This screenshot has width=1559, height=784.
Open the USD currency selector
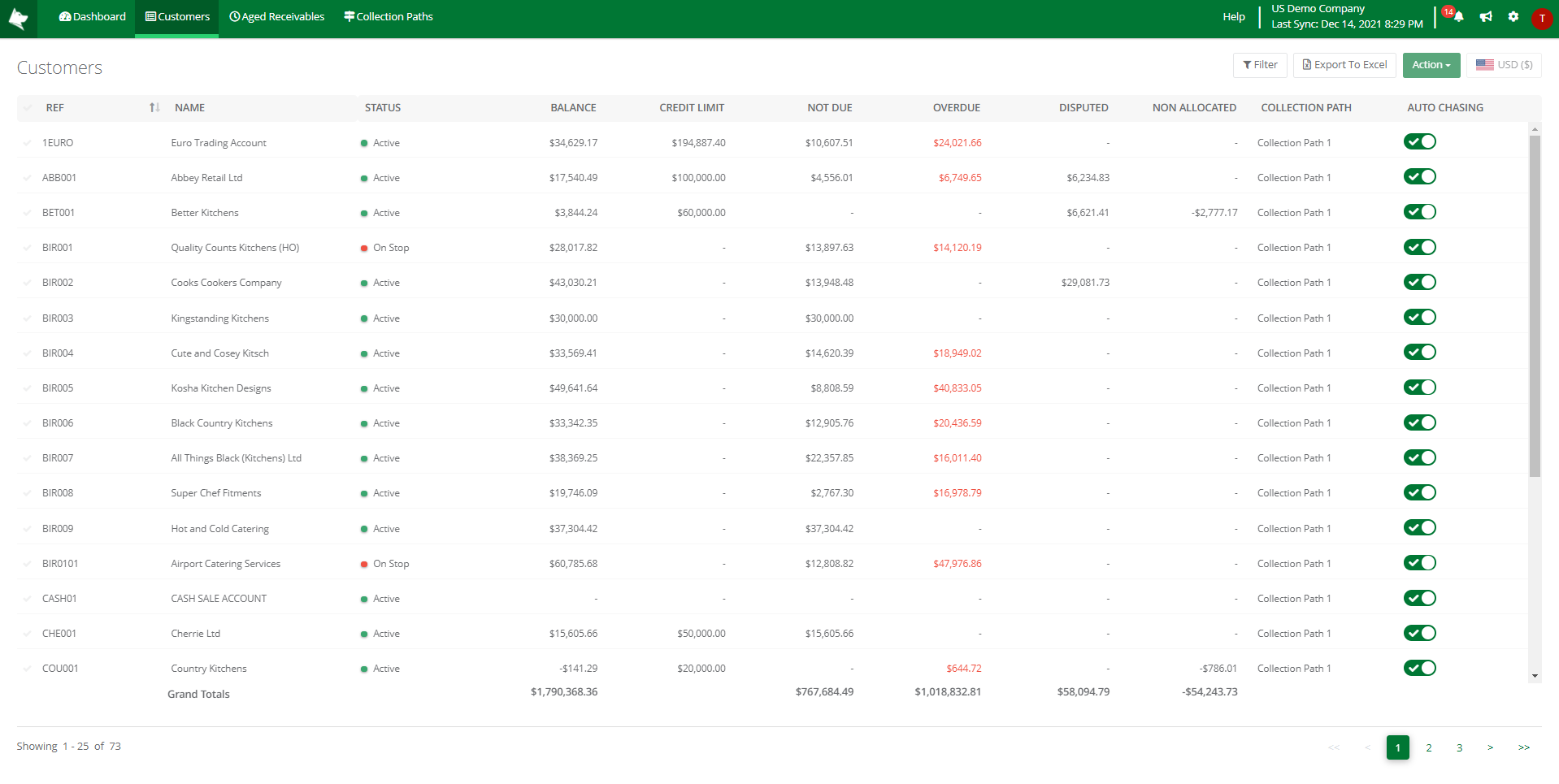click(1504, 65)
